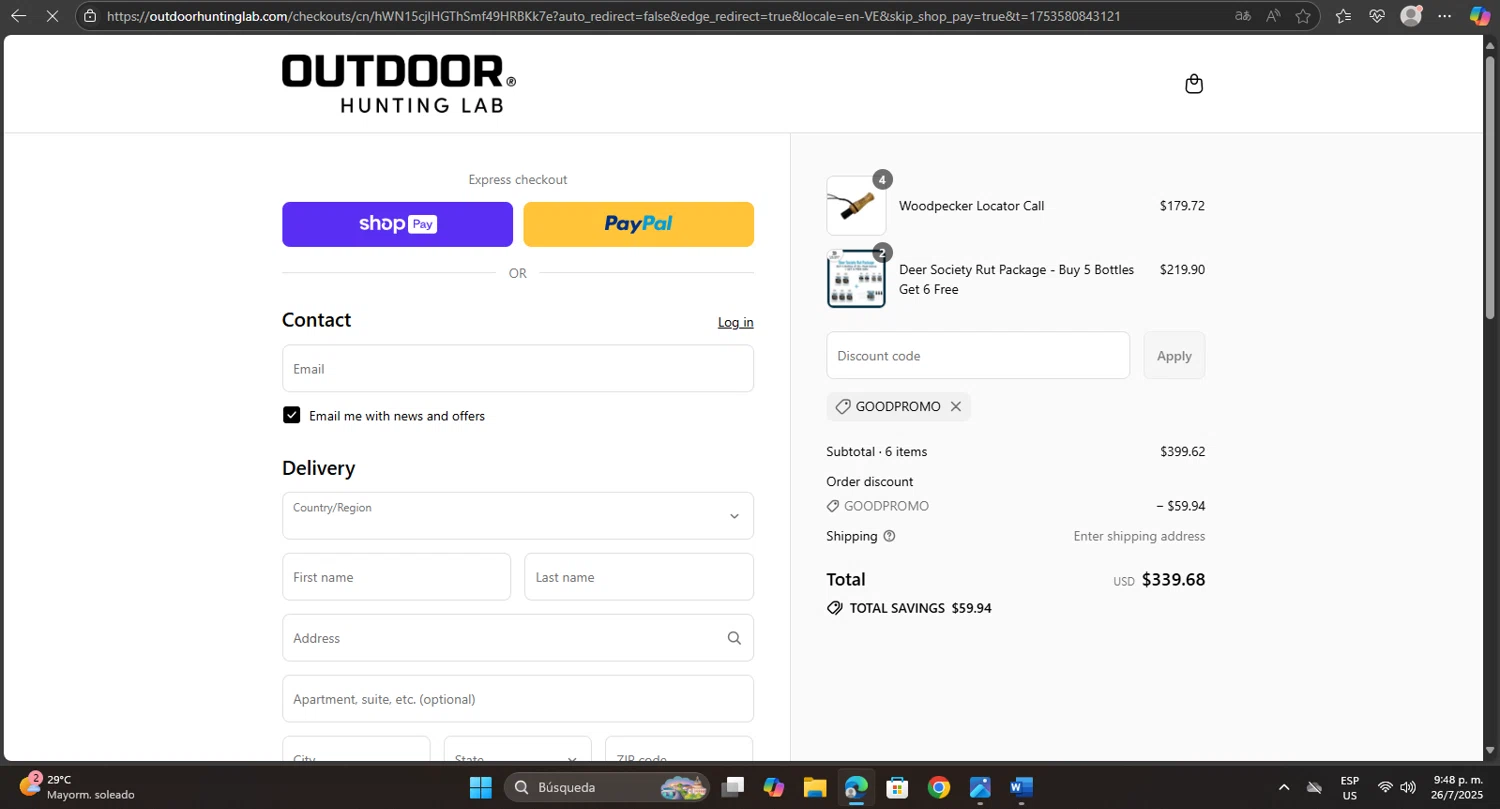The image size is (1500, 809).
Task: Open the browser profile avatar
Action: pyautogui.click(x=1411, y=16)
